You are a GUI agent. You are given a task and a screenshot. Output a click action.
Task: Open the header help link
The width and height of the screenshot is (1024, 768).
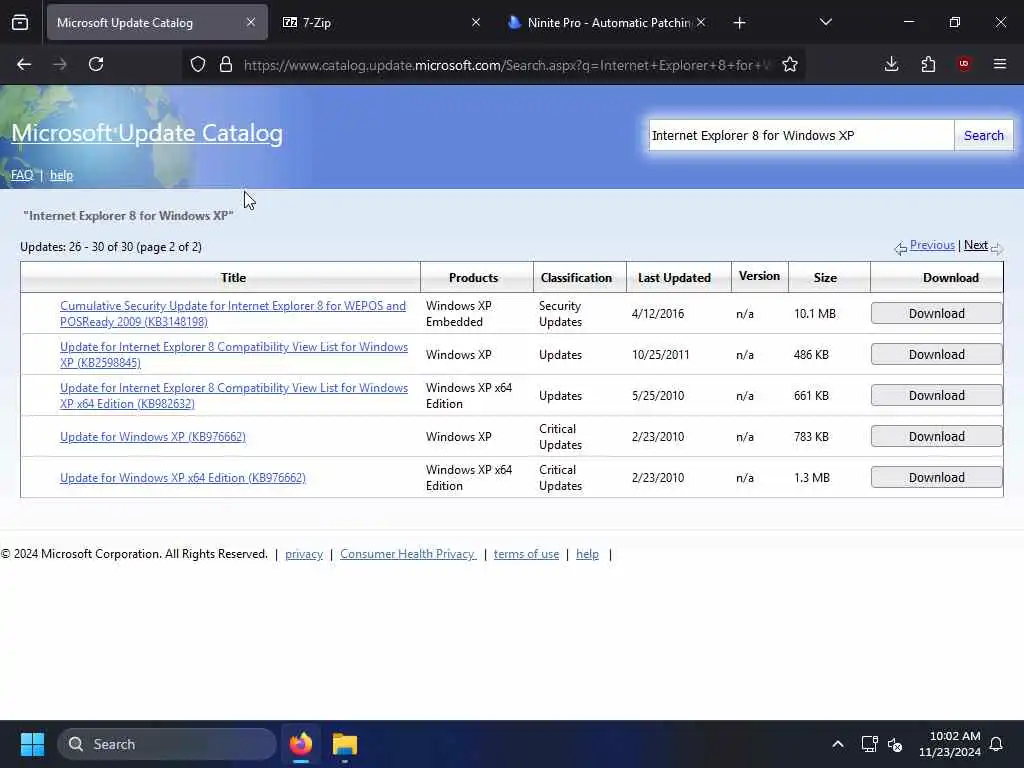point(61,175)
